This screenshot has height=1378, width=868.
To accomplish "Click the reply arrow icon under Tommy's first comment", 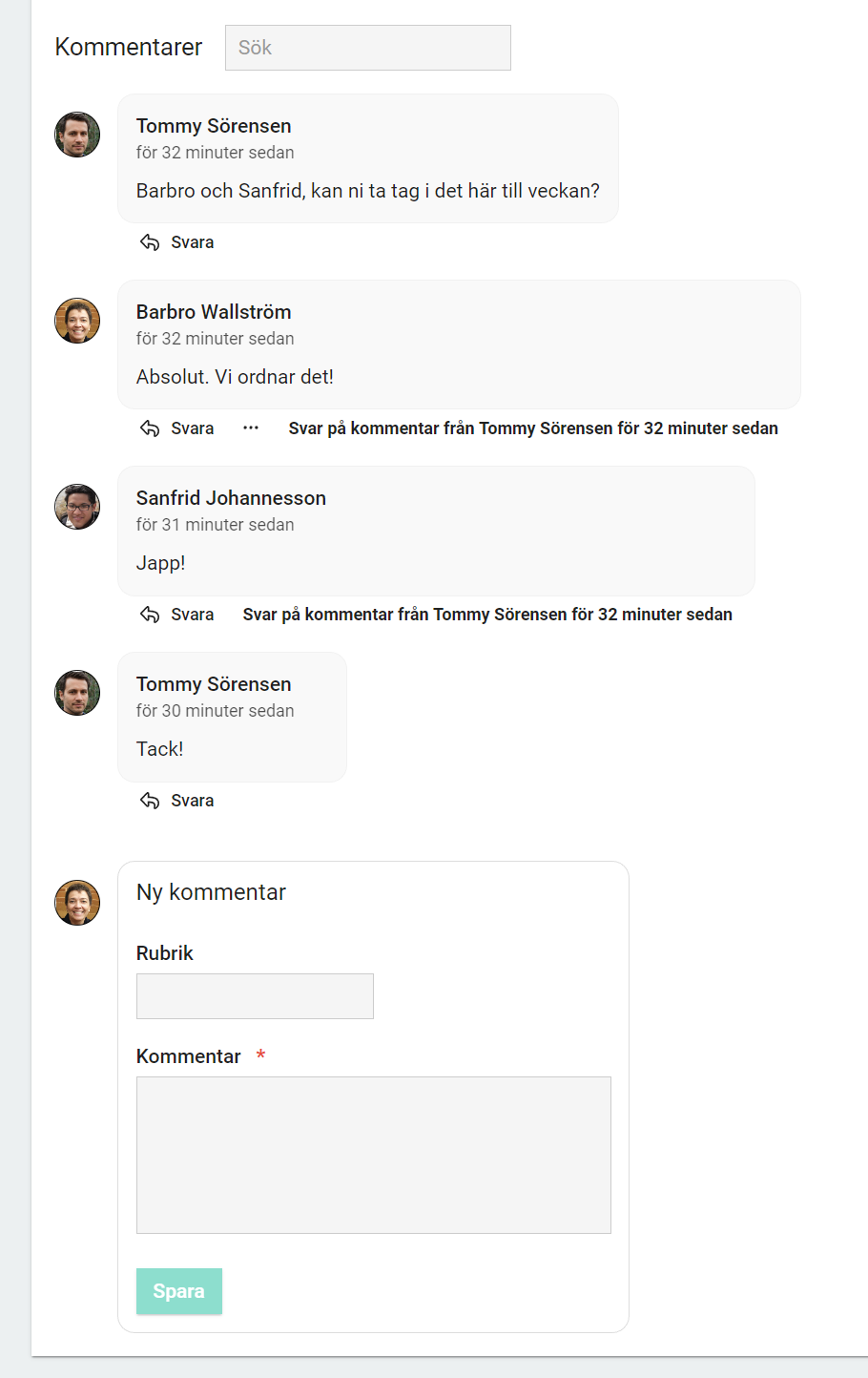I will [x=148, y=241].
